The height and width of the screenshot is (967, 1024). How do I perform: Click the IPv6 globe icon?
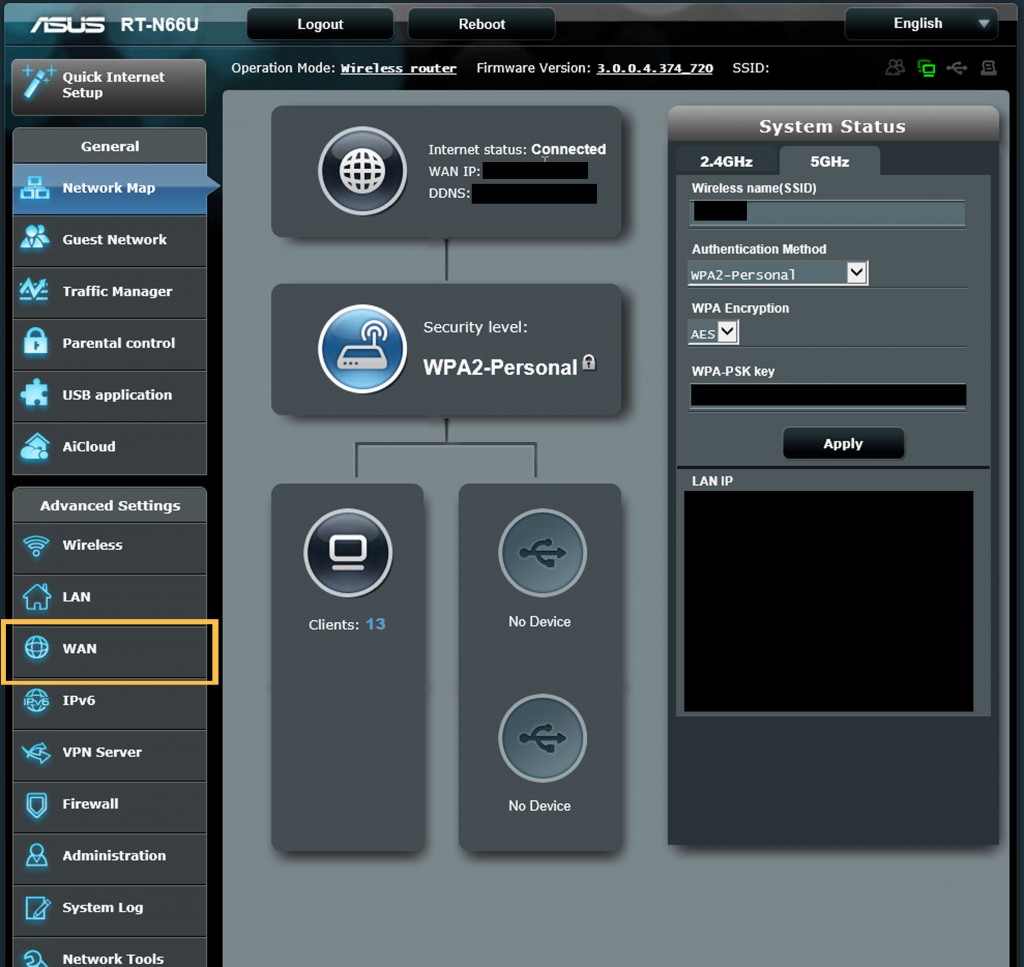point(36,701)
